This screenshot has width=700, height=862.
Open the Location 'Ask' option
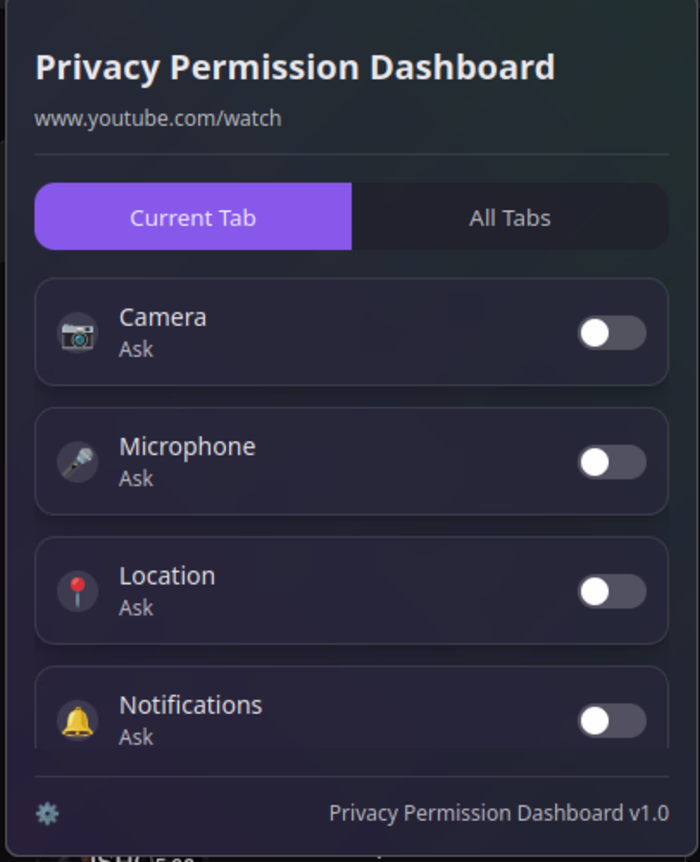coord(136,607)
